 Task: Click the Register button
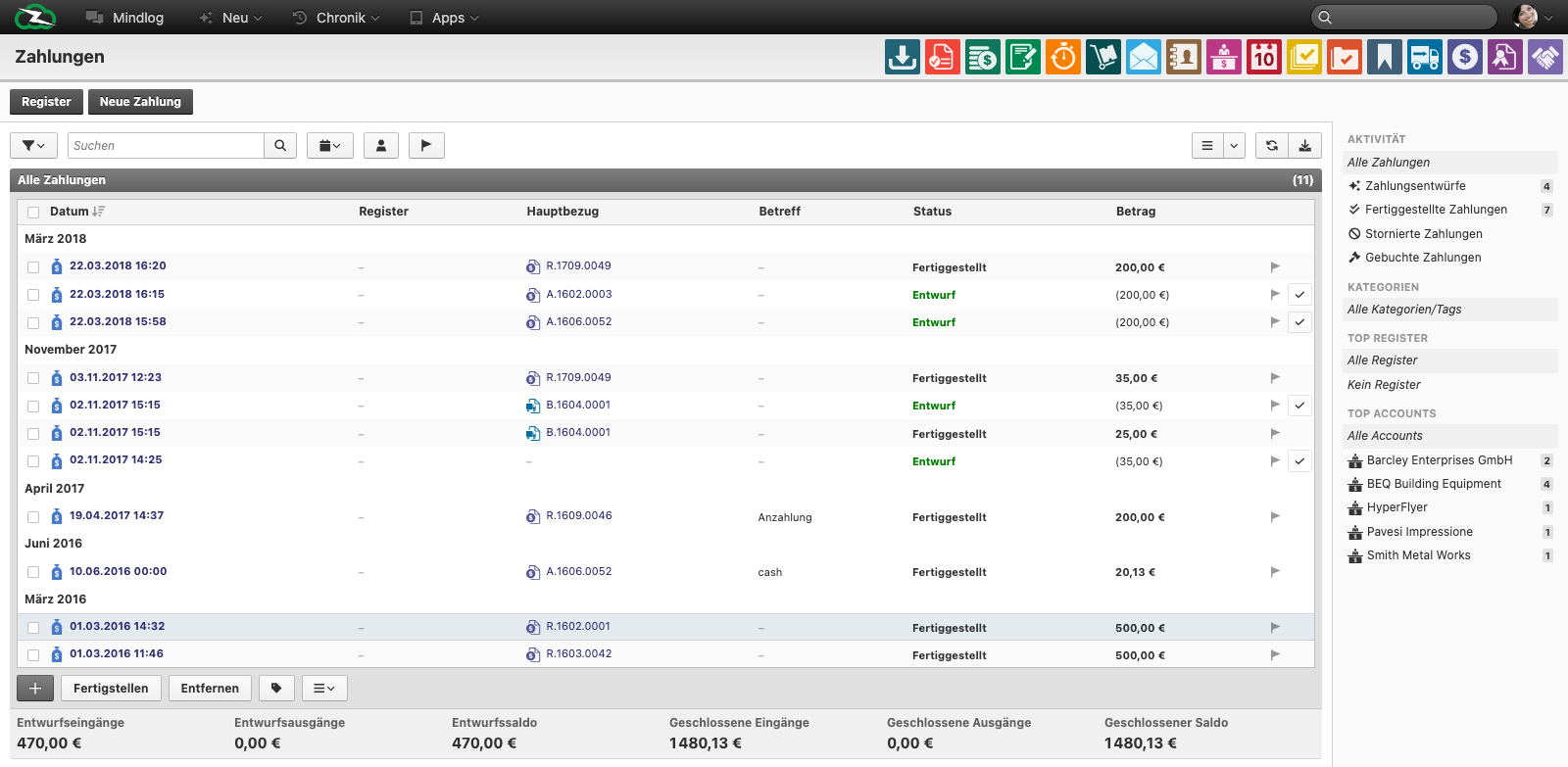(46, 102)
